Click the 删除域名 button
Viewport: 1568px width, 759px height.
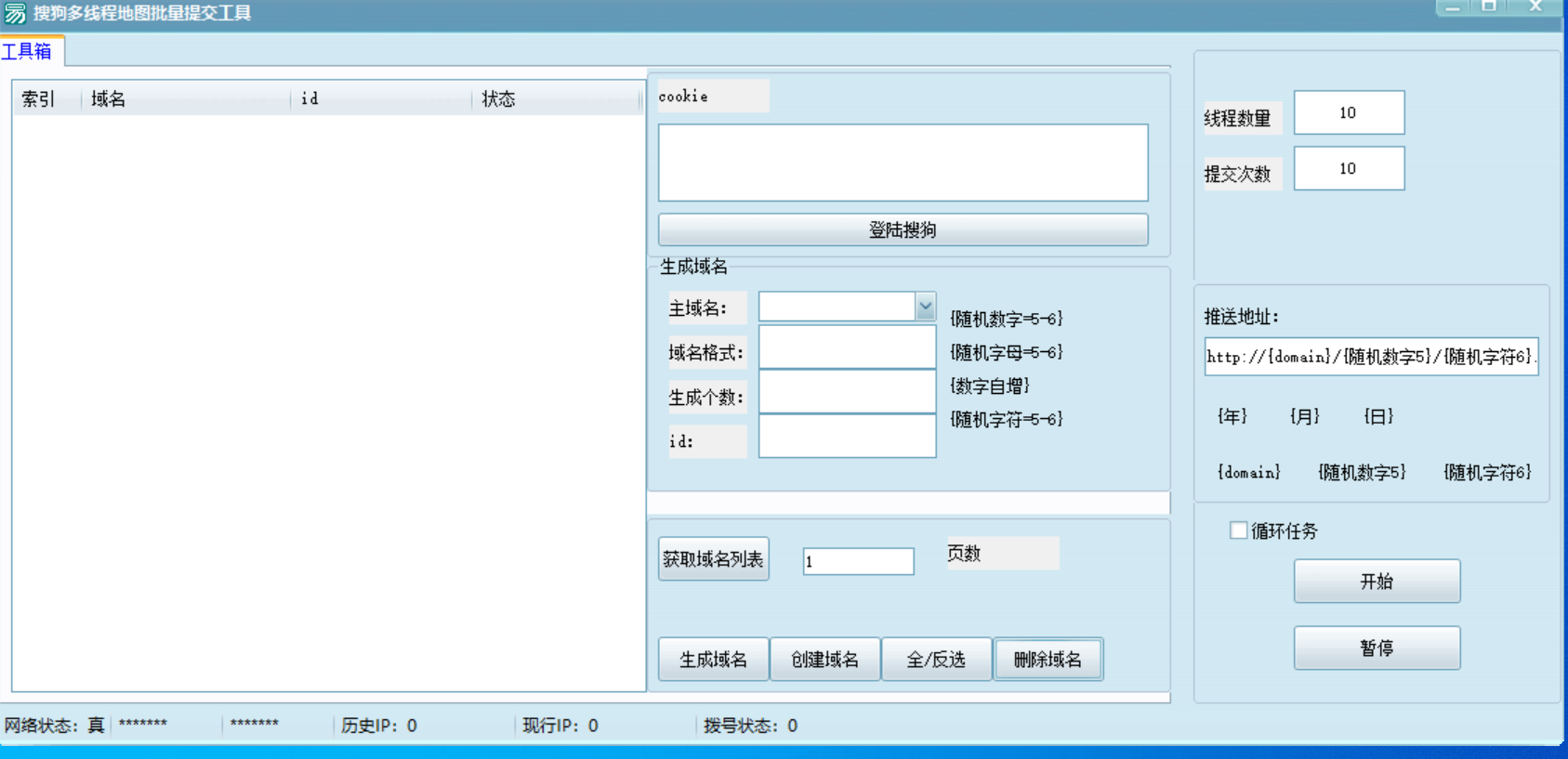(1048, 660)
